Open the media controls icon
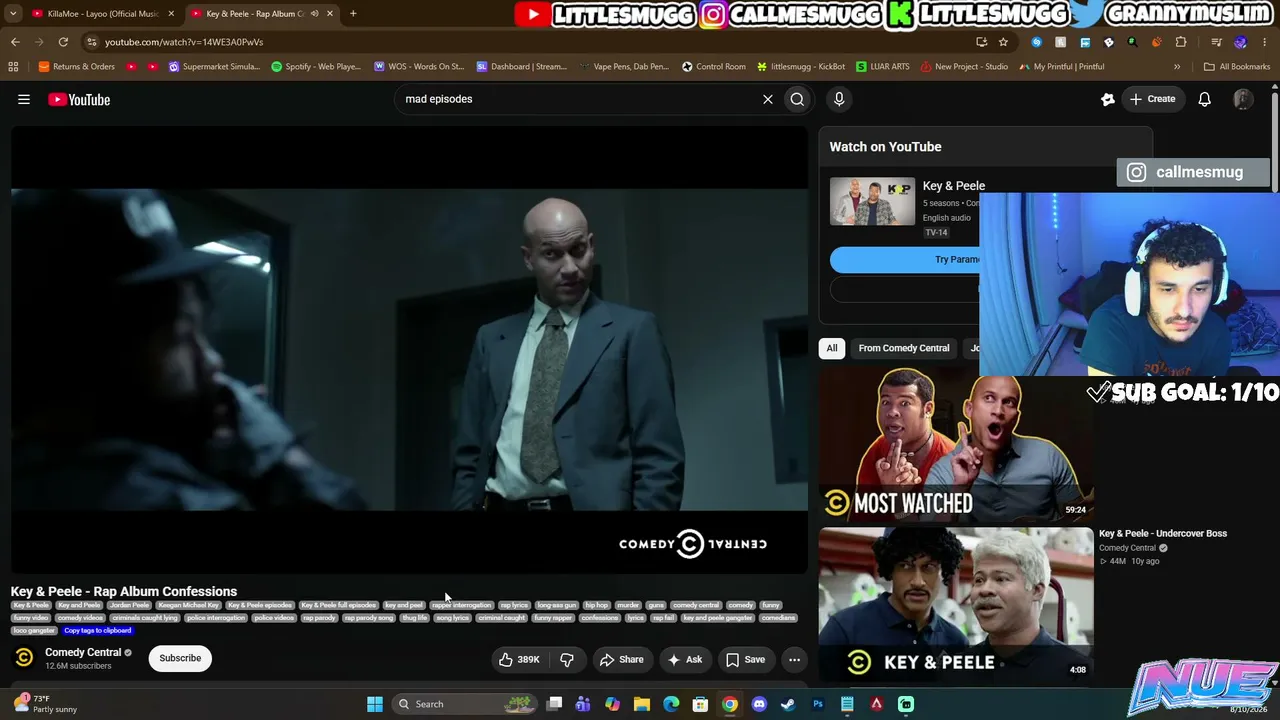This screenshot has height=720, width=1280. coord(1216,42)
